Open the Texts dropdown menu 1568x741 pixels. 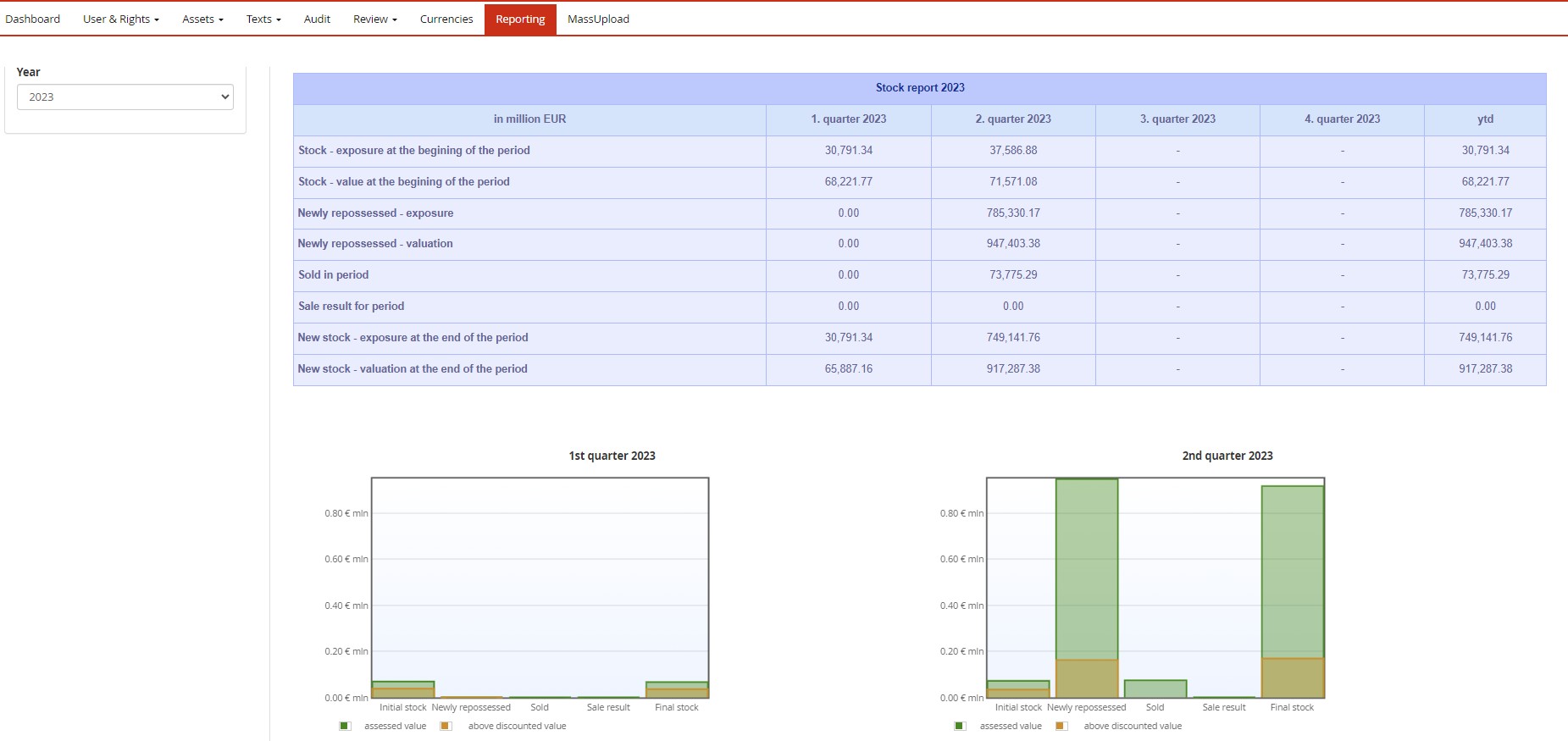[263, 19]
